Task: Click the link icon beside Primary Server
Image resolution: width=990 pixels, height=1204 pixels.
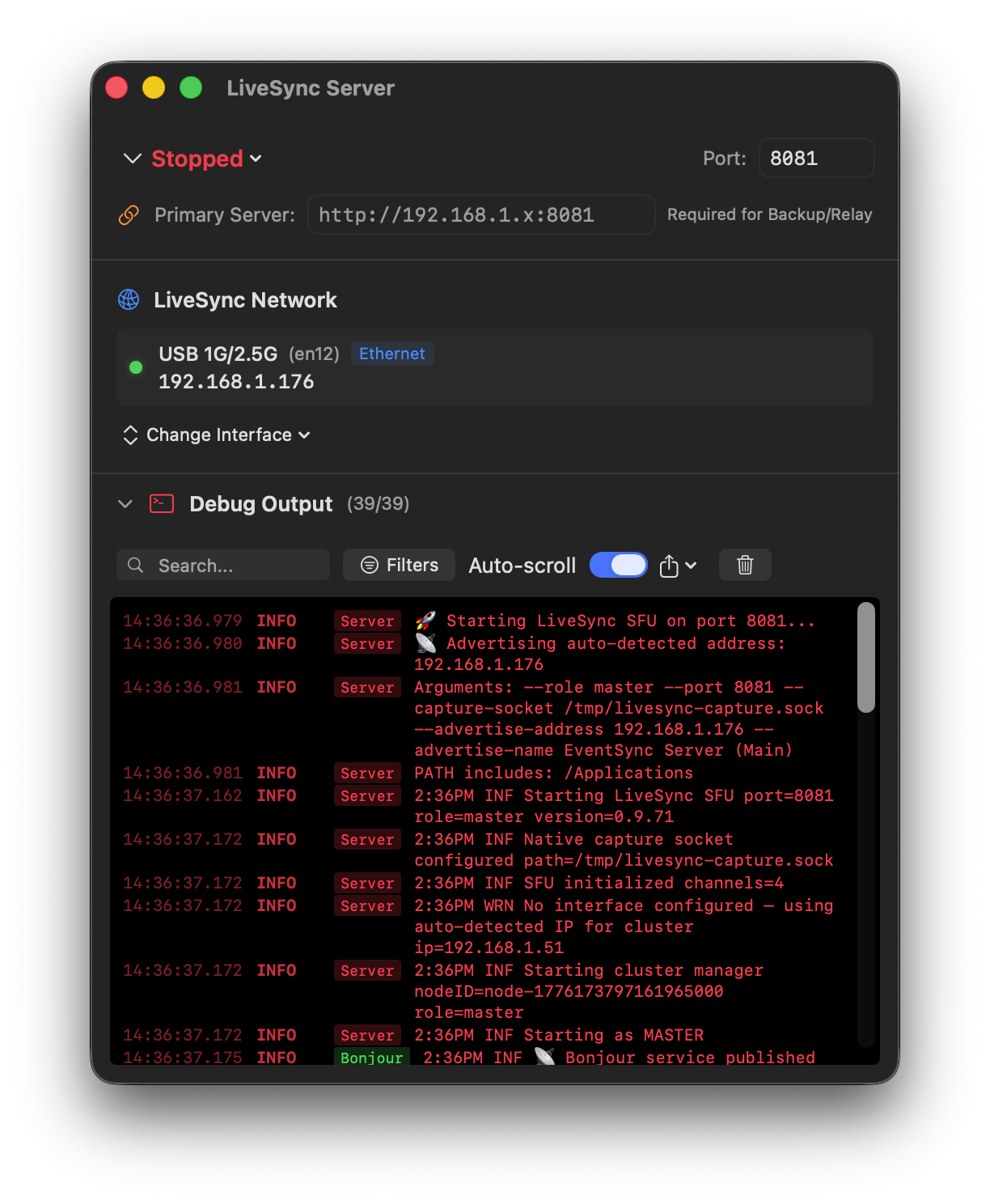Action: click(x=129, y=215)
